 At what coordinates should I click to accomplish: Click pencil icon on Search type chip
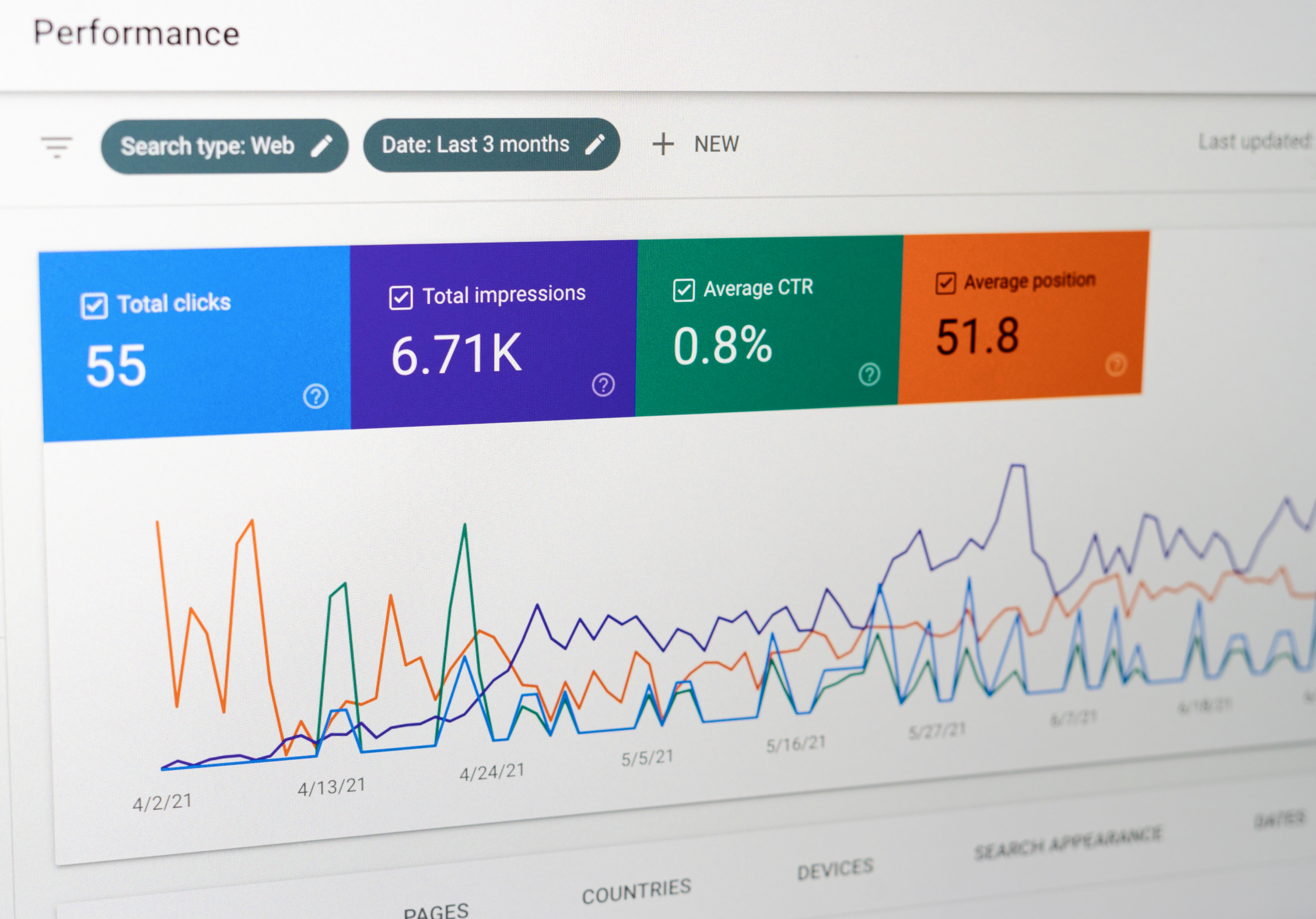(321, 146)
